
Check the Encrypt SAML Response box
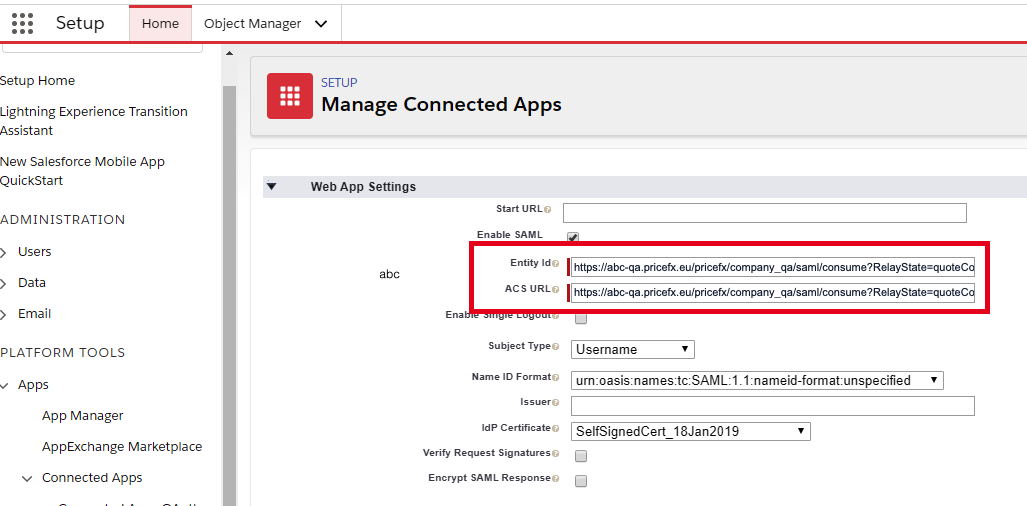(x=581, y=481)
